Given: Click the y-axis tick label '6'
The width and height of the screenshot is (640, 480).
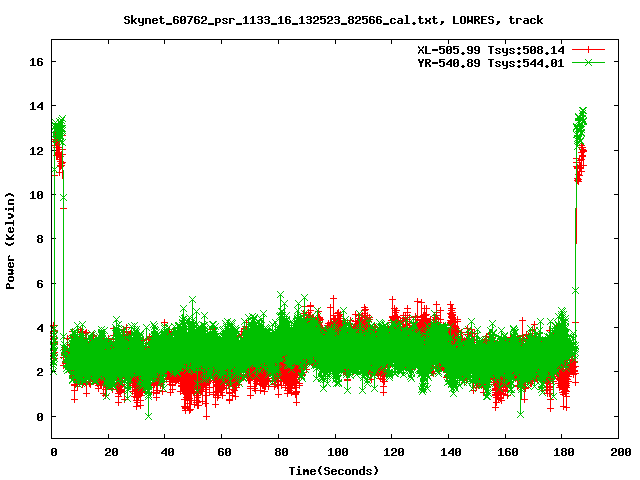Looking at the screenshot, I should click(x=40, y=284).
